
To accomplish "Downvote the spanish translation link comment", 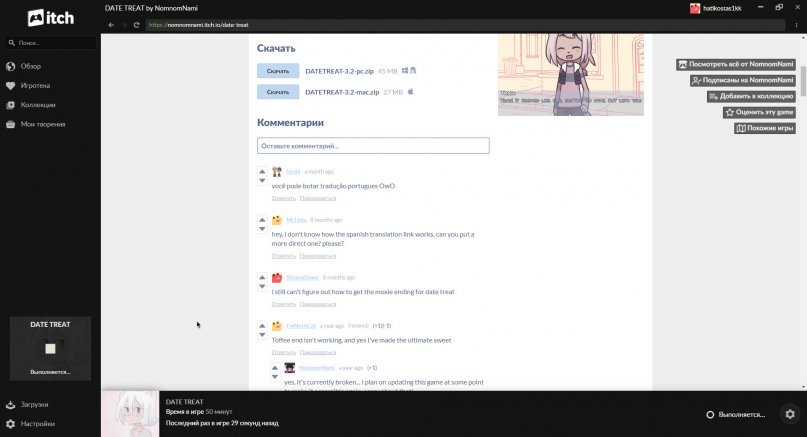I will tap(262, 229).
